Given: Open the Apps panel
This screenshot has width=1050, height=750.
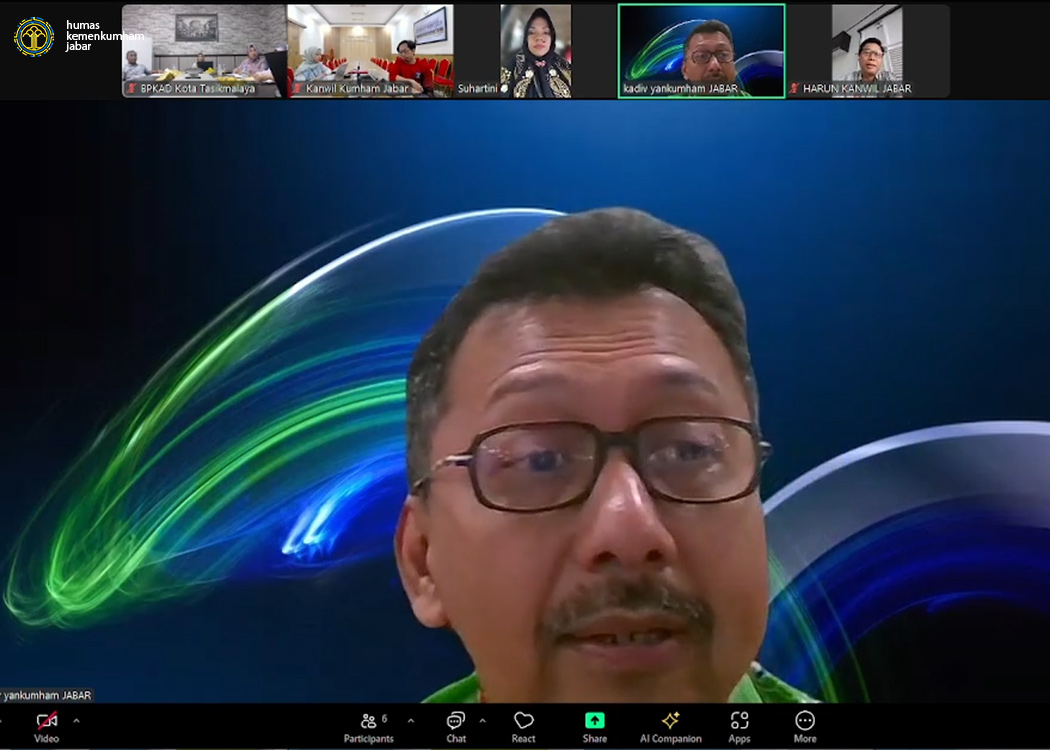Looking at the screenshot, I should pyautogui.click(x=739, y=724).
